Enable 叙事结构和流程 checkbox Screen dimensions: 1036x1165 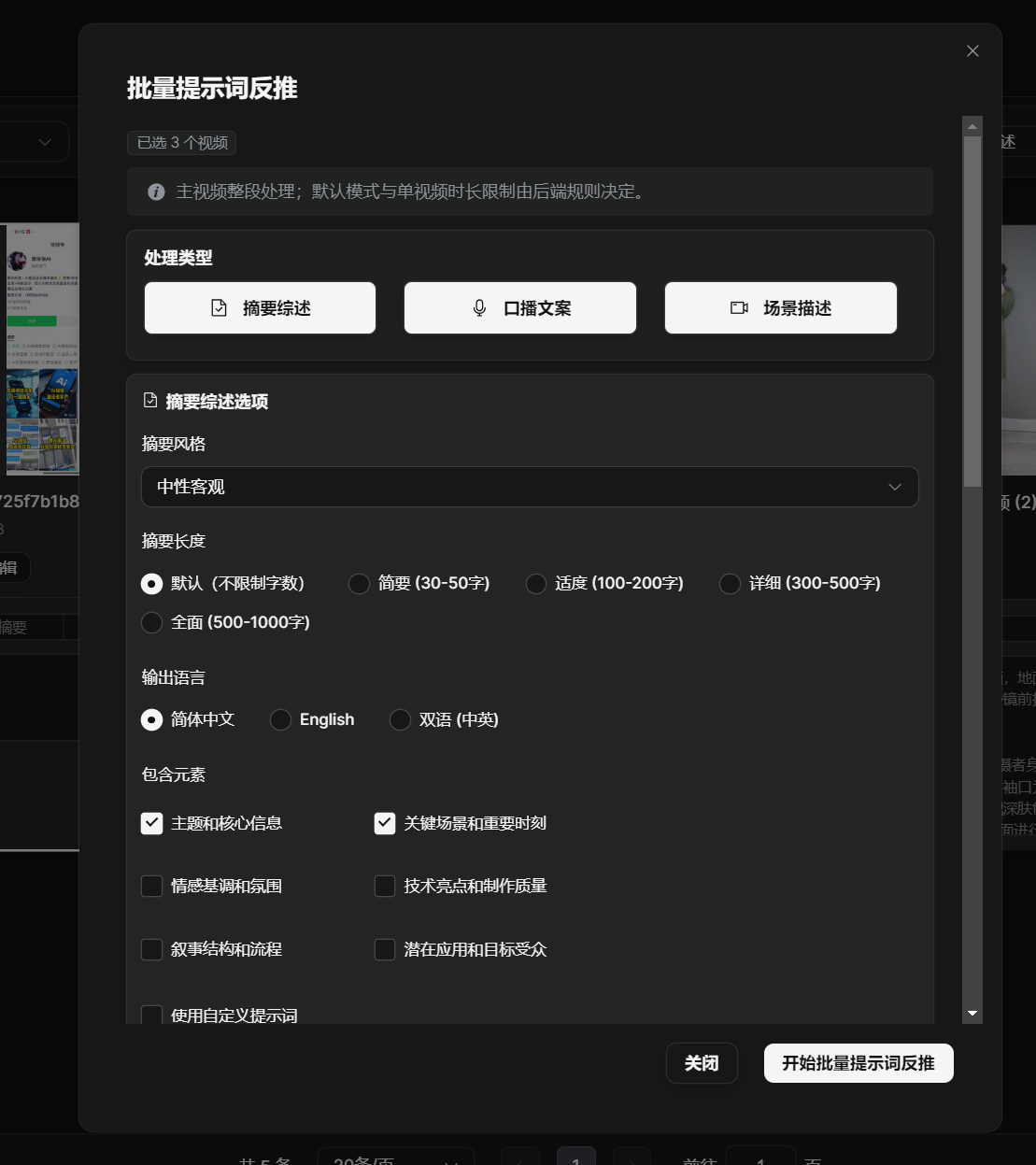tap(151, 949)
